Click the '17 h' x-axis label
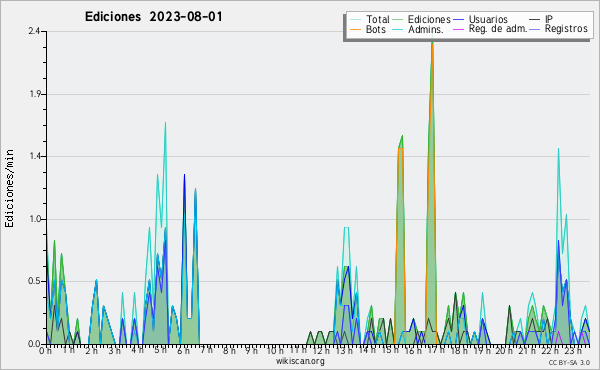This screenshot has height=370, width=600. [435, 350]
